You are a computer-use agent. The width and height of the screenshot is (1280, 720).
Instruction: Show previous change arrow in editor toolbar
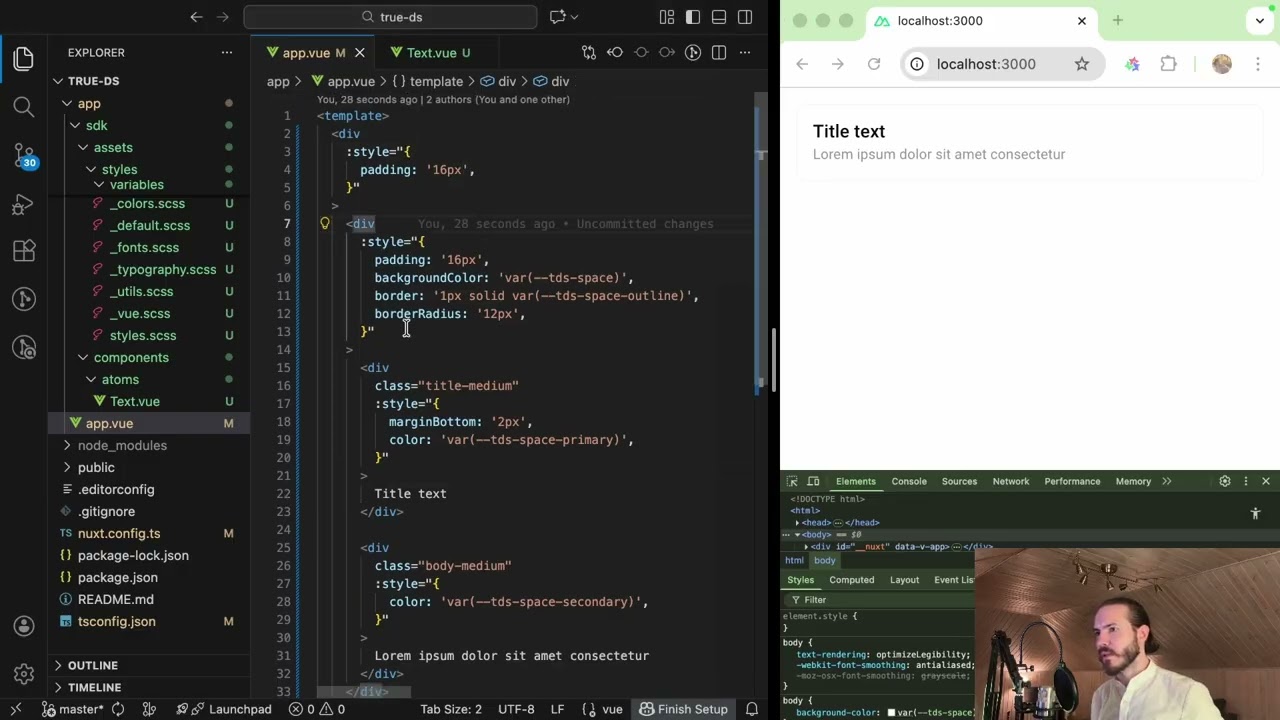point(615,52)
